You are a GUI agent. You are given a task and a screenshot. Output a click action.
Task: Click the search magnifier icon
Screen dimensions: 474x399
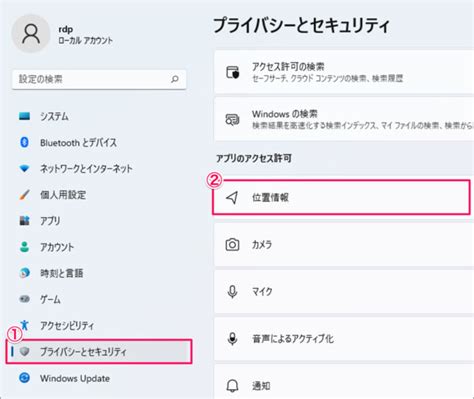[175, 79]
